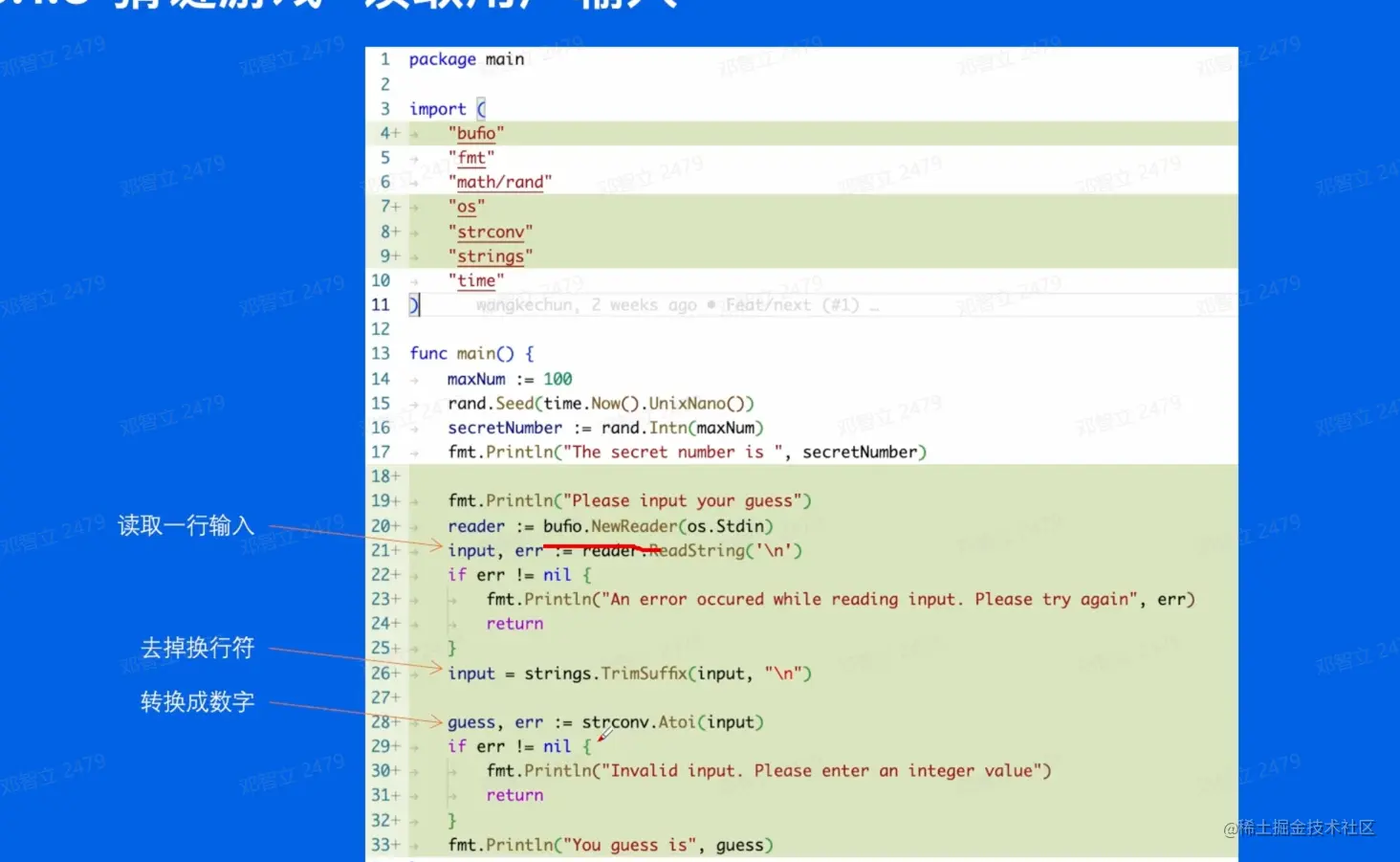Image resolution: width=1400 pixels, height=862 pixels.
Task: Click the "You guess is" Println line
Action: click(610, 845)
